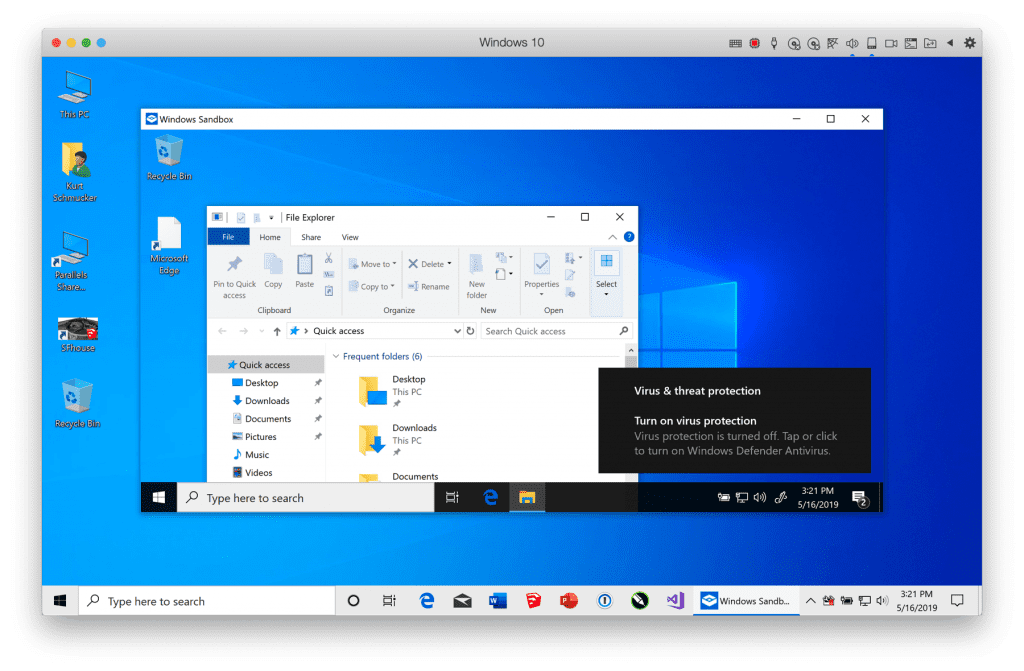
Task: Click the refresh icon beside address bar
Action: [470, 331]
